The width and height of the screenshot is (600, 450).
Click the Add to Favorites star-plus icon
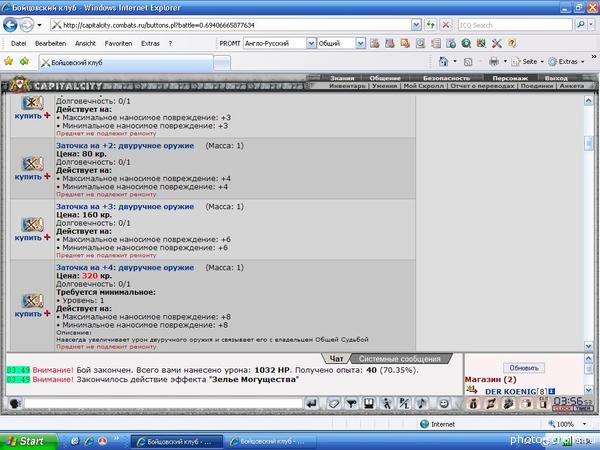tap(24, 61)
